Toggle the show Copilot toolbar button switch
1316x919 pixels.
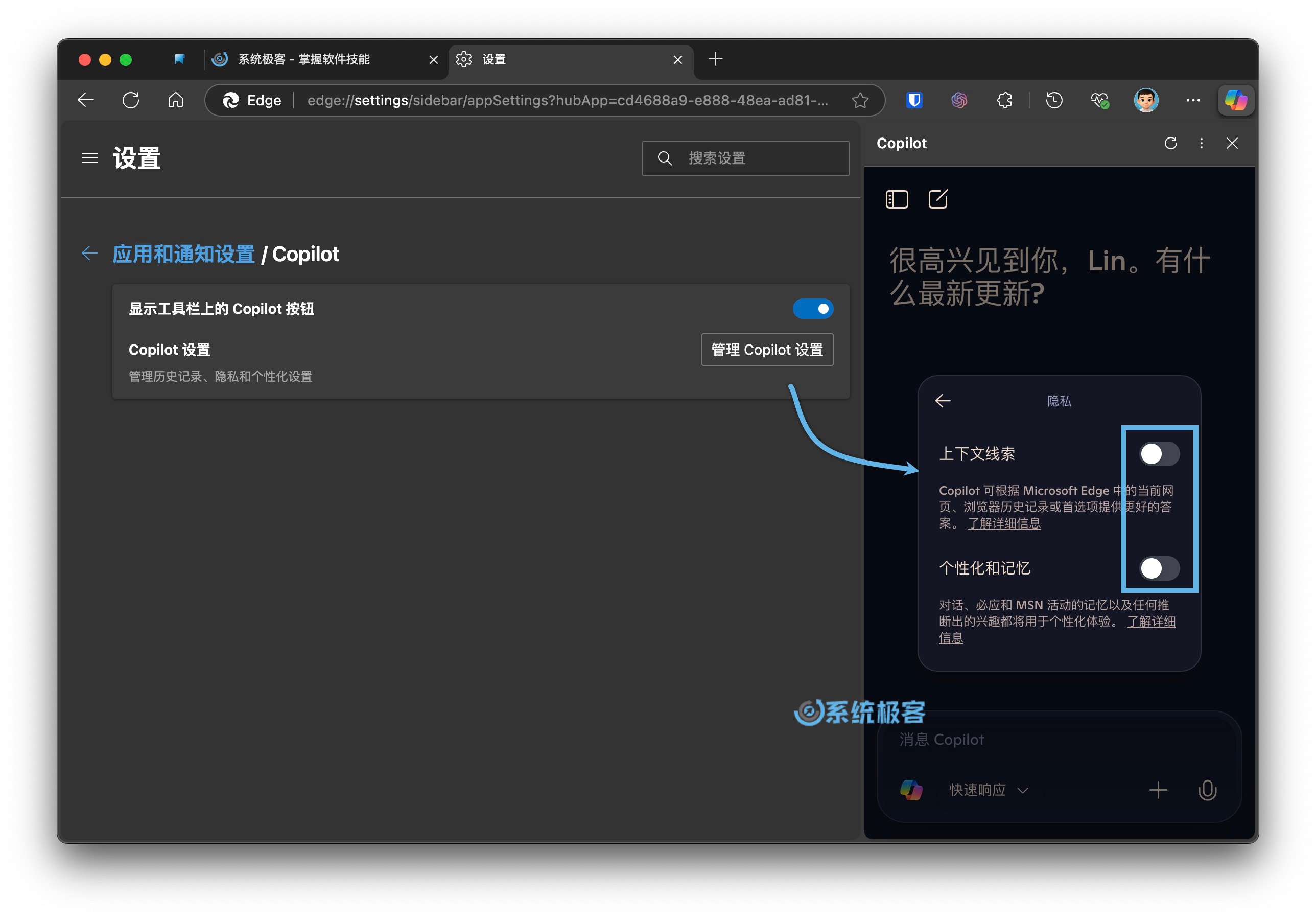click(x=812, y=309)
